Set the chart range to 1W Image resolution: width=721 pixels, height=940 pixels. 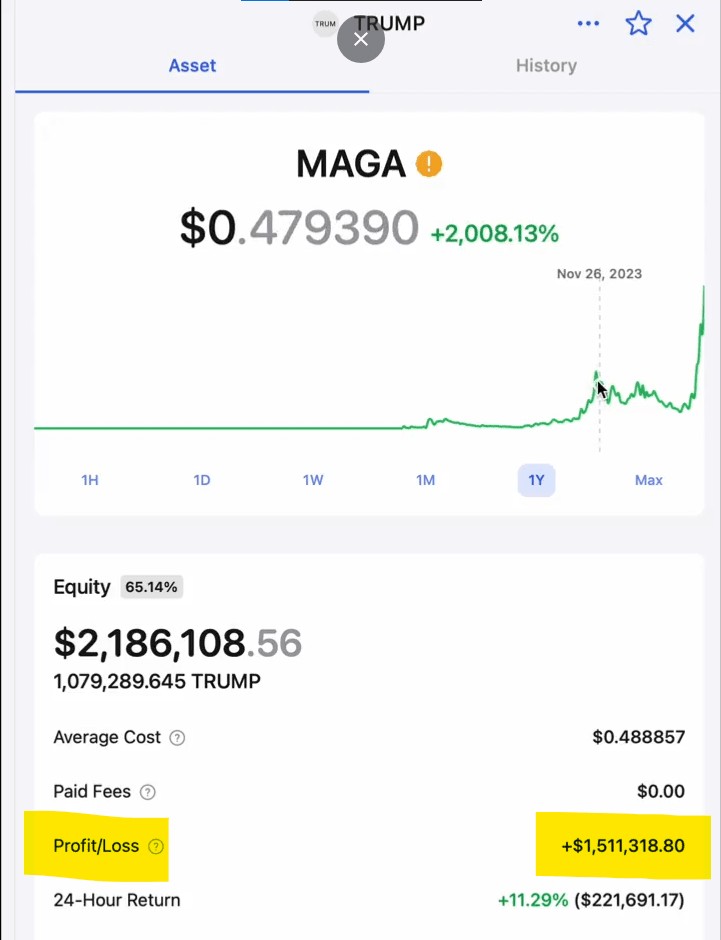click(x=313, y=480)
